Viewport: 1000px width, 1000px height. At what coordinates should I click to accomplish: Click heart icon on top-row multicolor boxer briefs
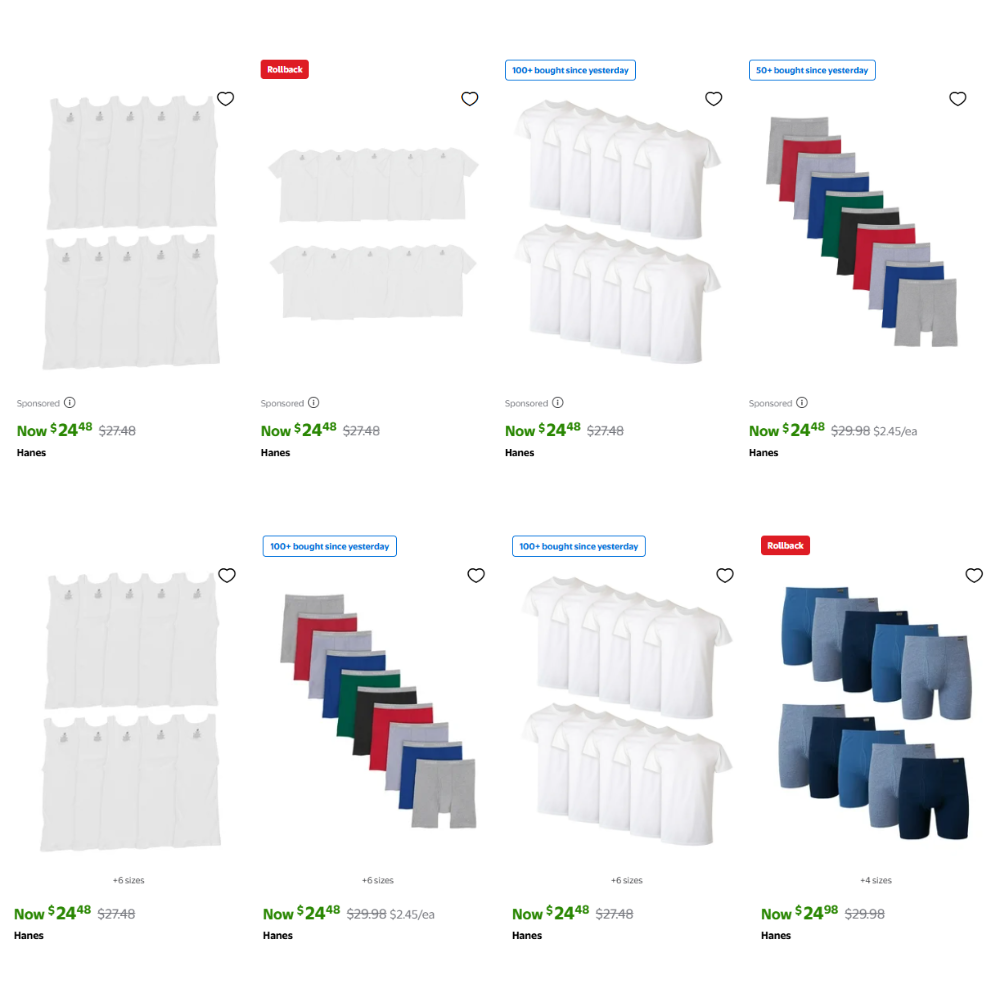[957, 99]
